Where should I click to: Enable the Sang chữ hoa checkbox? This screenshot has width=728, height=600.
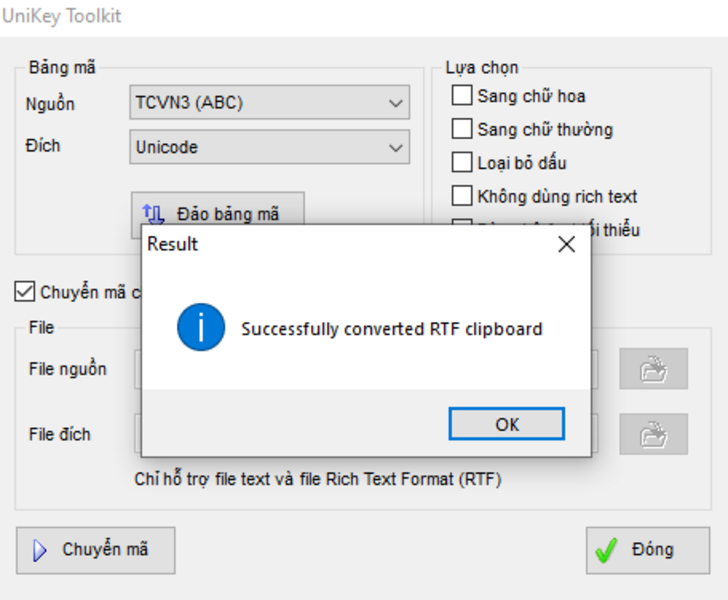click(x=461, y=96)
